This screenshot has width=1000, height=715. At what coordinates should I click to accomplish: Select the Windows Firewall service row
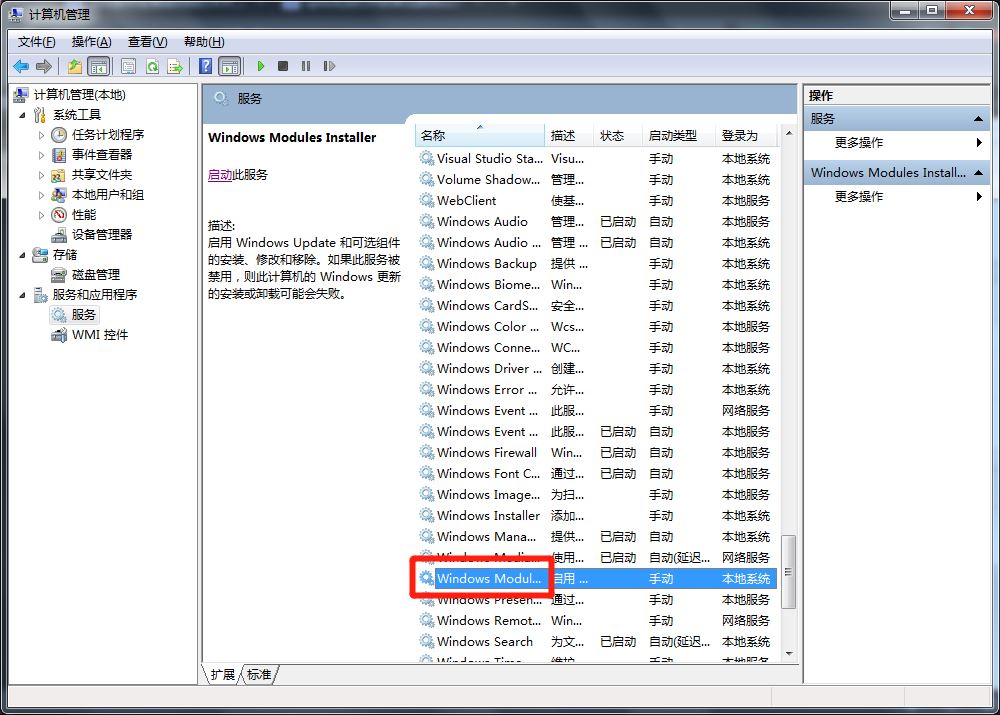tap(487, 453)
